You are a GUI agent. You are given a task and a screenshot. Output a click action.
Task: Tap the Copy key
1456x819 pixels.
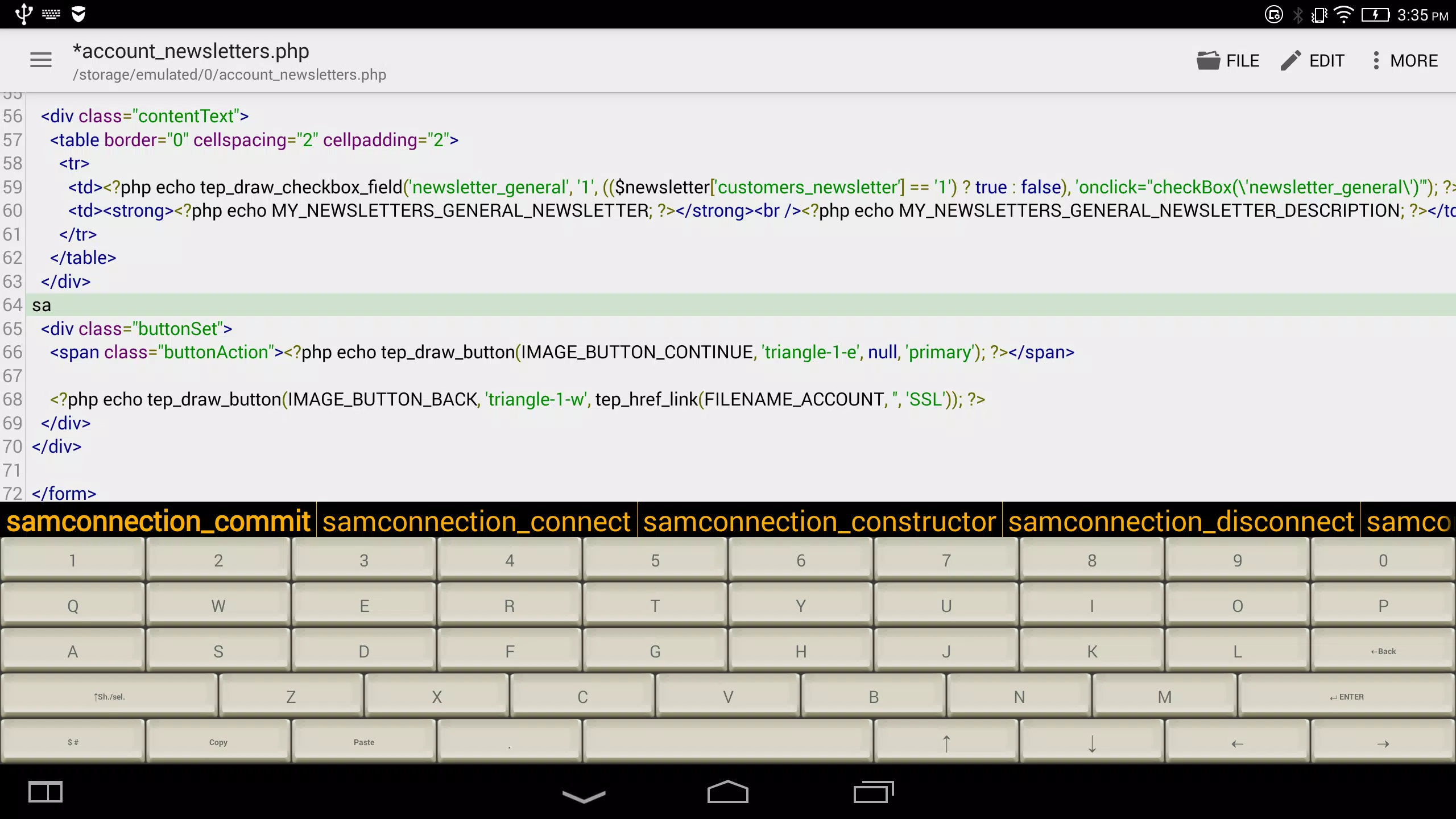[218, 742]
